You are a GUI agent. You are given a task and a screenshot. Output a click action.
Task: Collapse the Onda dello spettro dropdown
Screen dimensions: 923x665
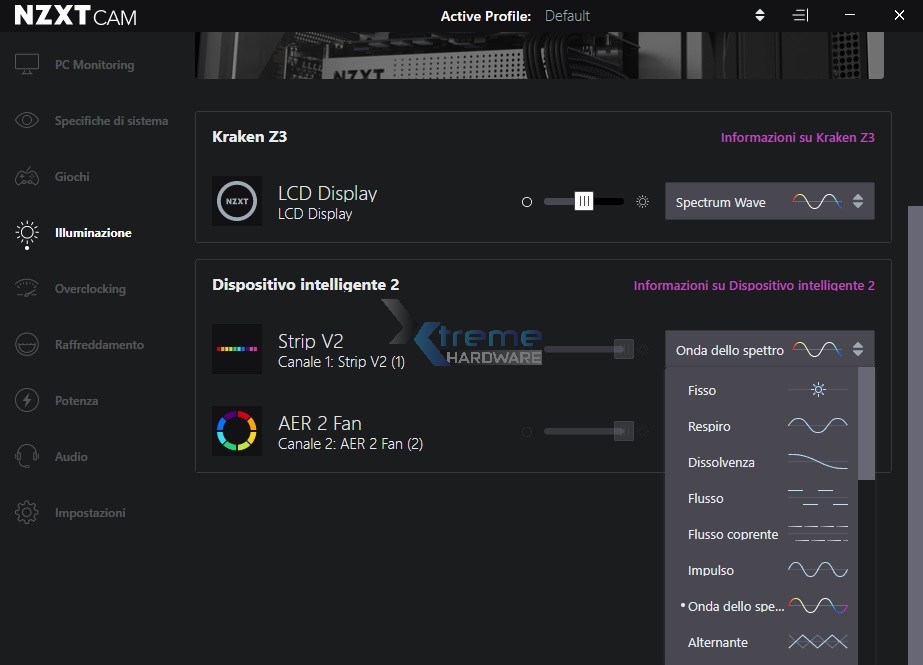coord(769,350)
